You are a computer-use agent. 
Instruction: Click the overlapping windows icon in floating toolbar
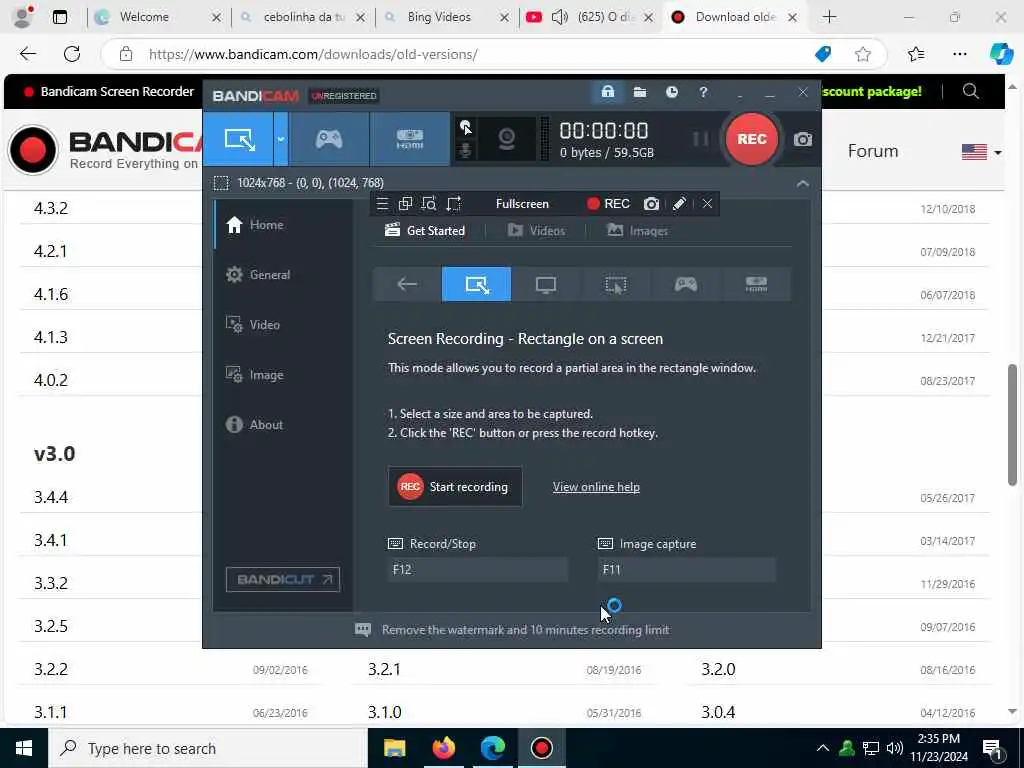click(406, 204)
